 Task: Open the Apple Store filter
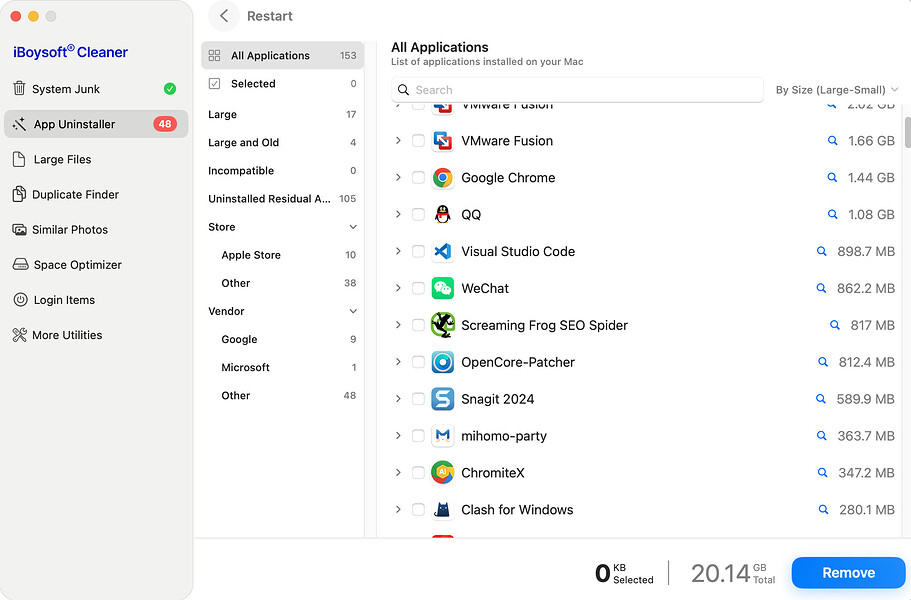[x=282, y=255]
